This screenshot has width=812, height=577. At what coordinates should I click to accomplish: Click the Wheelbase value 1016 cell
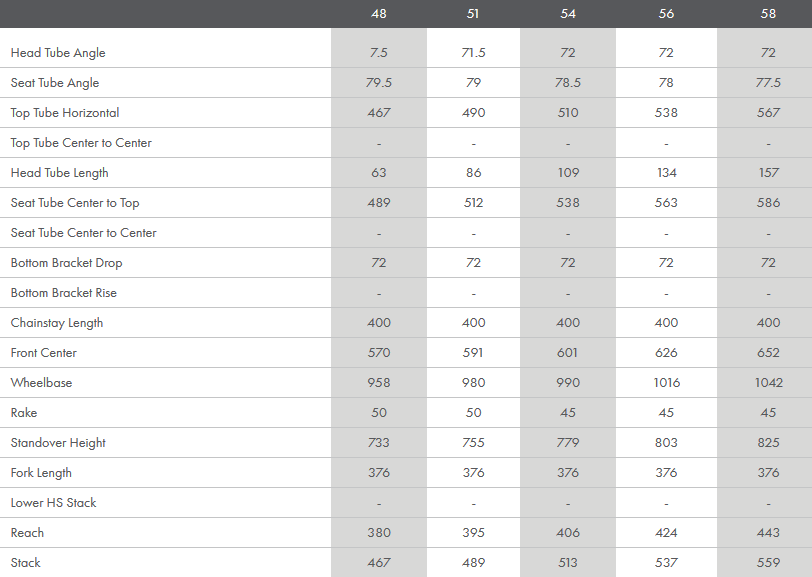coord(666,383)
